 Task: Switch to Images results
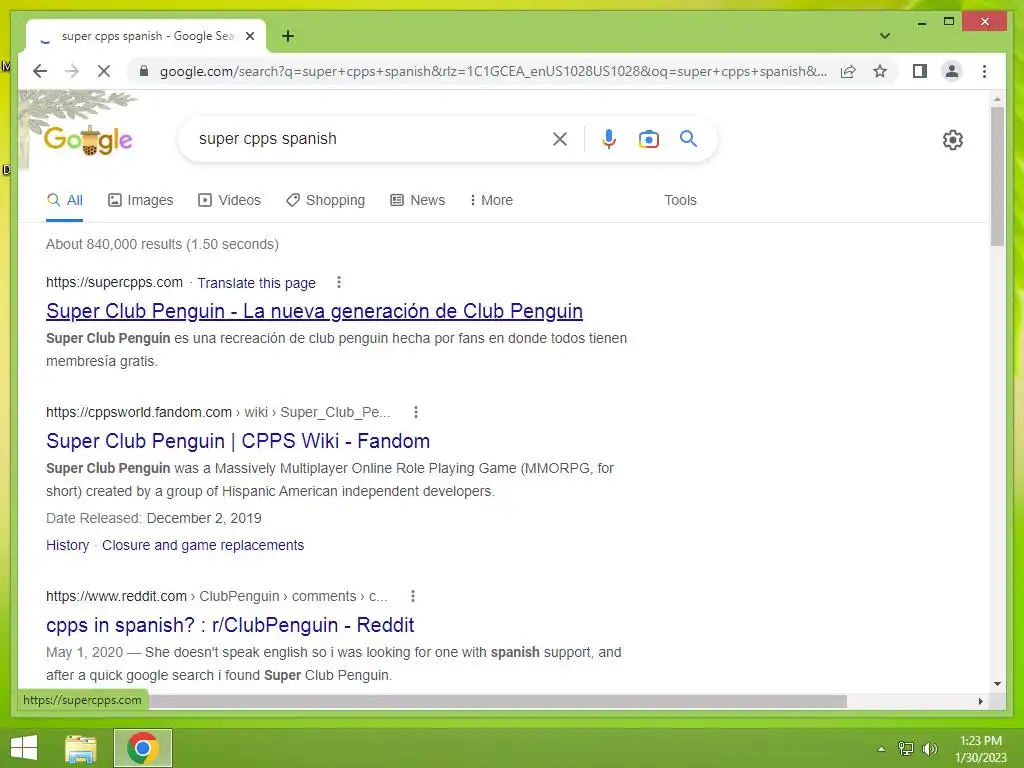[x=140, y=200]
